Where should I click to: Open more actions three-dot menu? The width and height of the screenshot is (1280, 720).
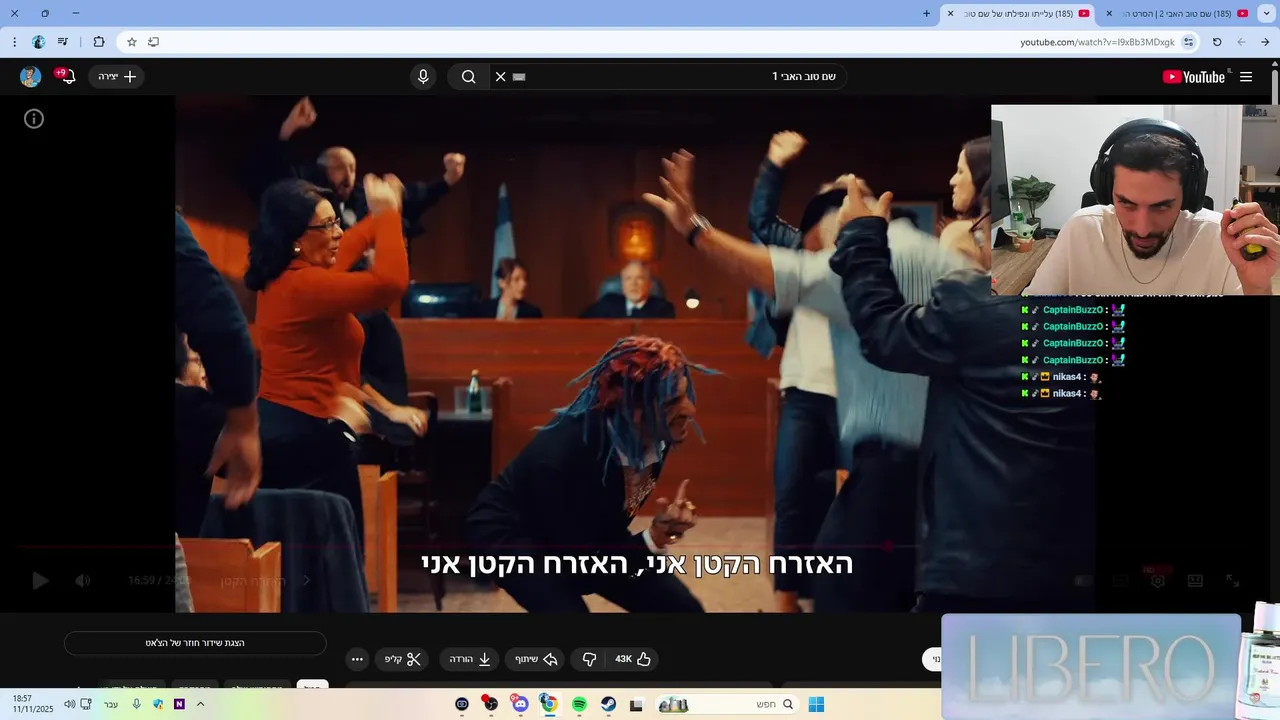coord(357,659)
